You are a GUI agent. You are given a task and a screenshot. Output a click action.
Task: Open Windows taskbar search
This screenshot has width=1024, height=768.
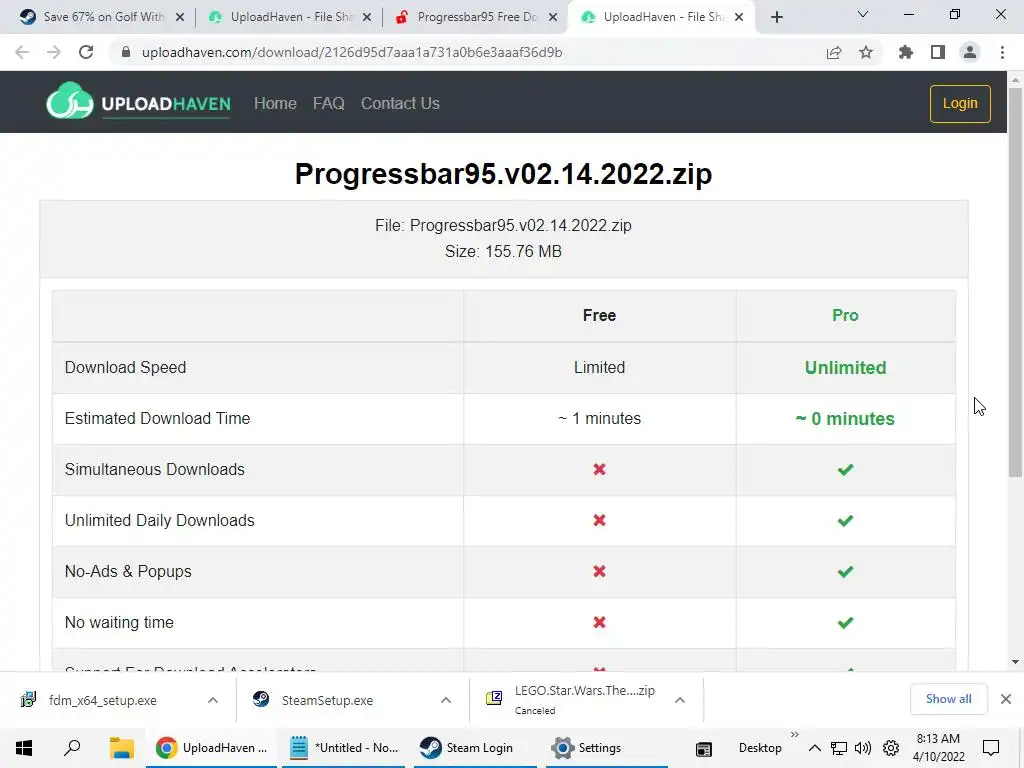coord(72,748)
